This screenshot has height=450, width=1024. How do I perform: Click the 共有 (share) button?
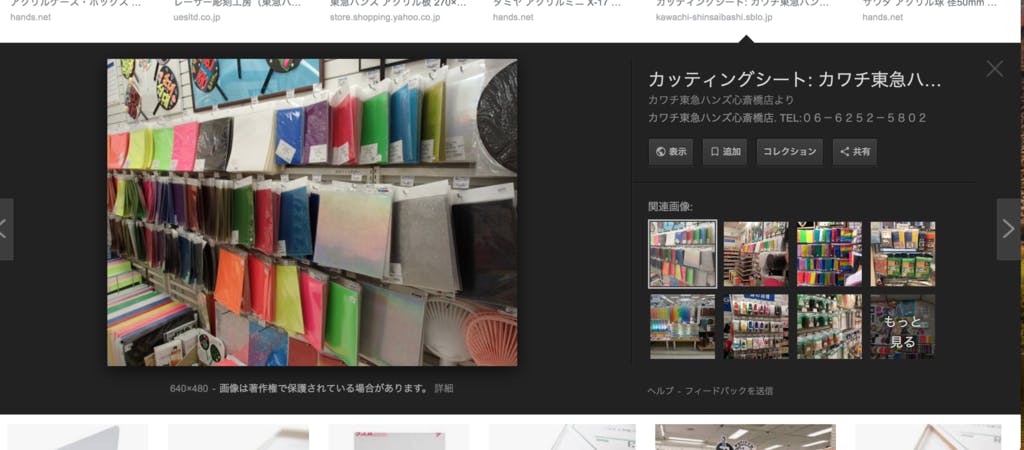pos(855,152)
